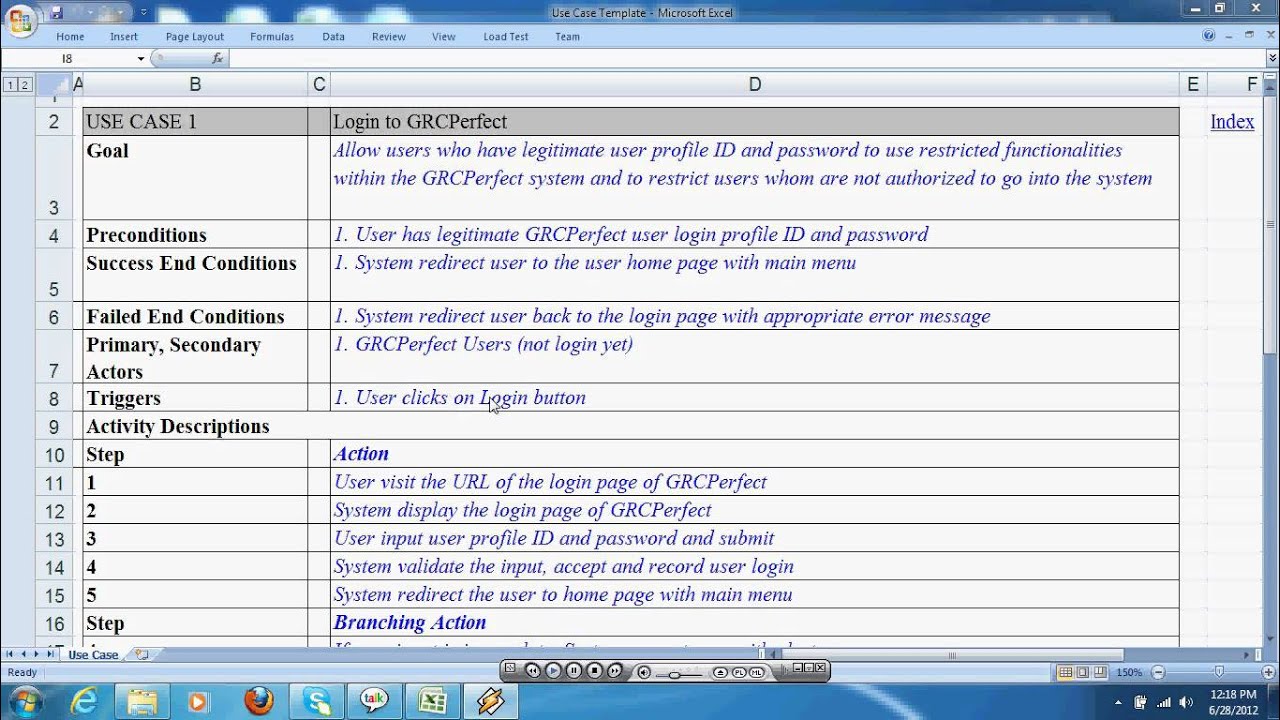Click into the formula bar field

pyautogui.click(x=745, y=59)
